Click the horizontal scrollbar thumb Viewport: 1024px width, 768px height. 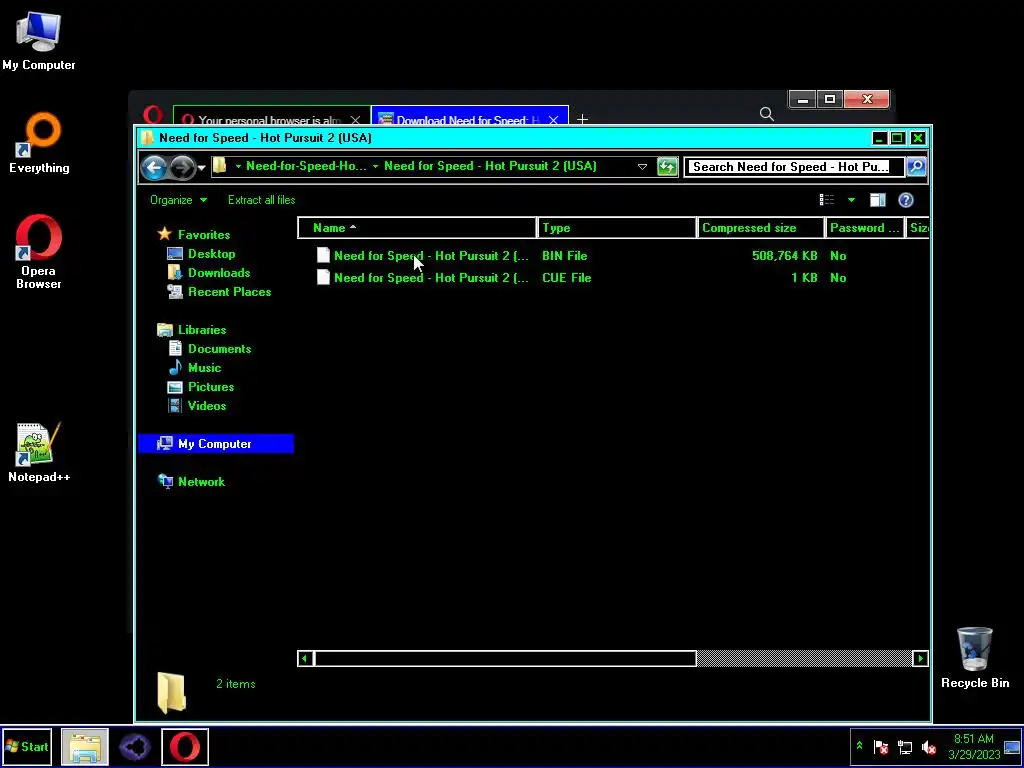(505, 658)
